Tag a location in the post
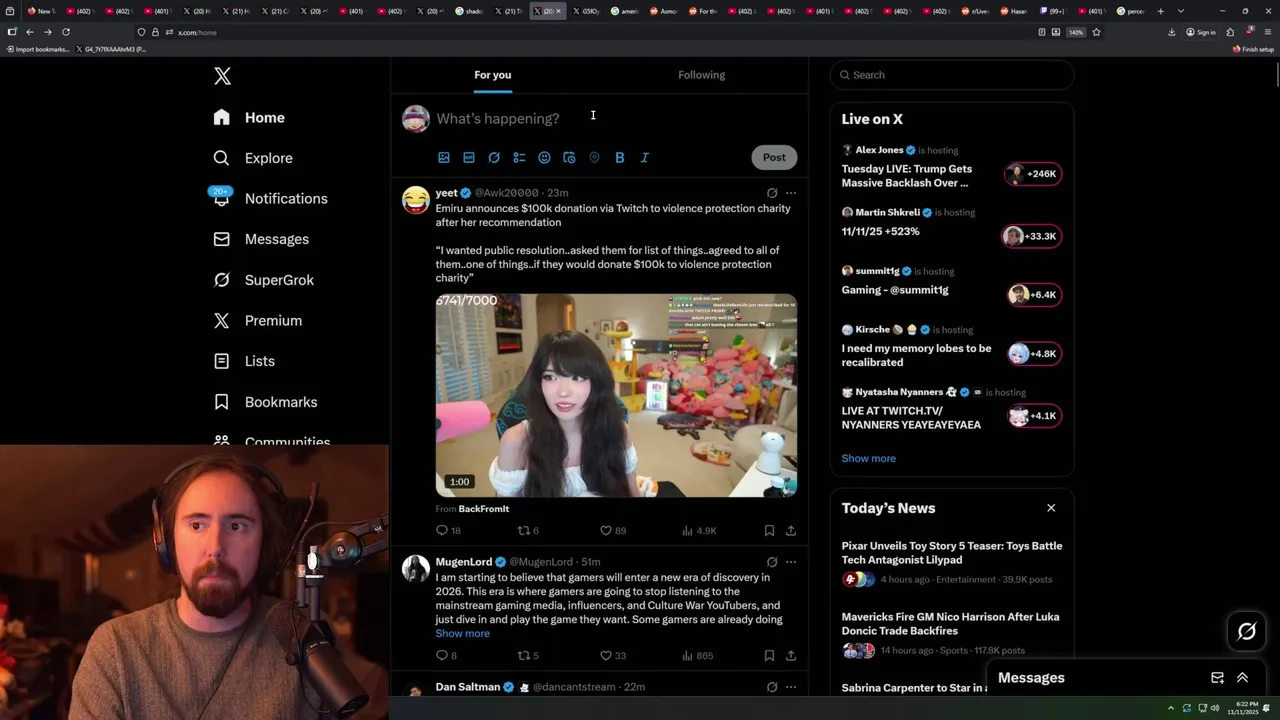 (594, 157)
